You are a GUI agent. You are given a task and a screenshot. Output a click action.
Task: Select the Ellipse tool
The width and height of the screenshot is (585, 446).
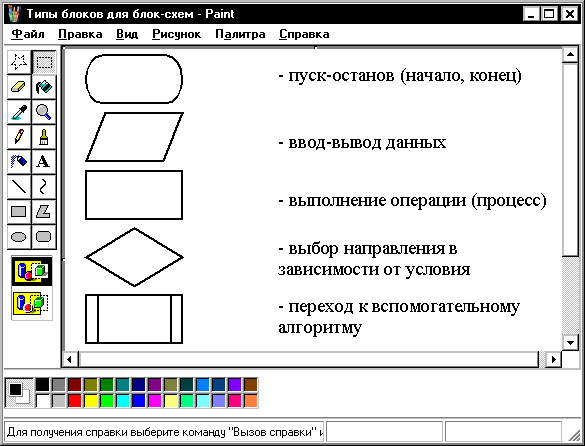click(x=19, y=237)
